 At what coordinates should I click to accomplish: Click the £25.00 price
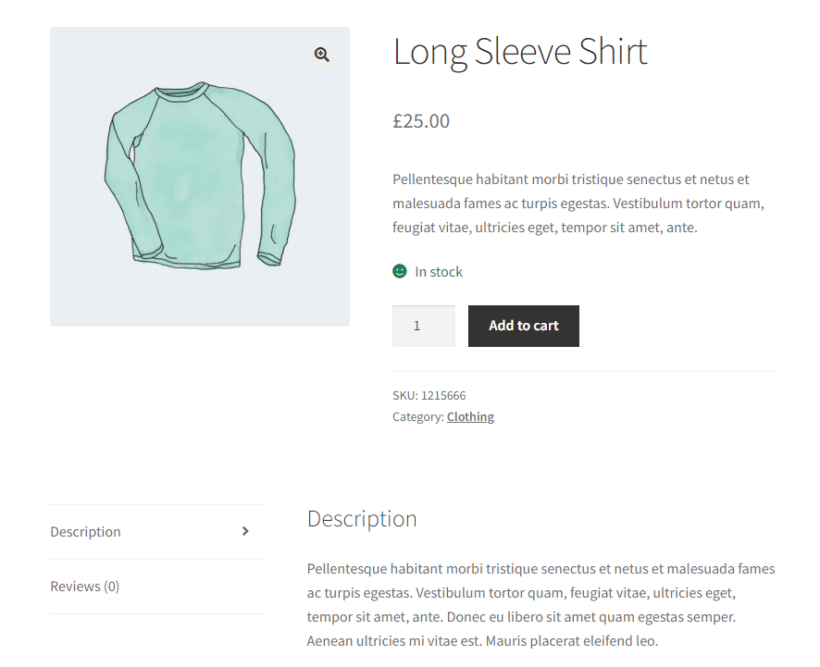coord(421,121)
